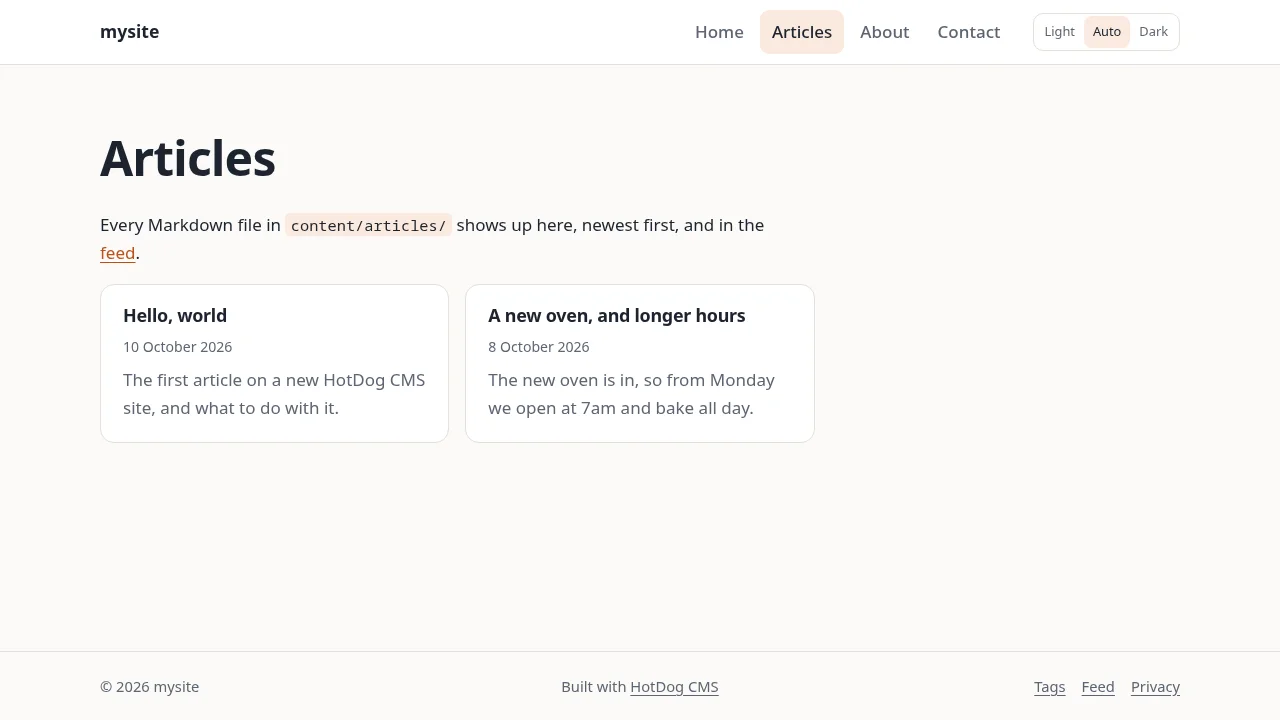Viewport: 1280px width, 720px height.
Task: Click the © 2026 mysite copyright text
Action: (x=149, y=687)
